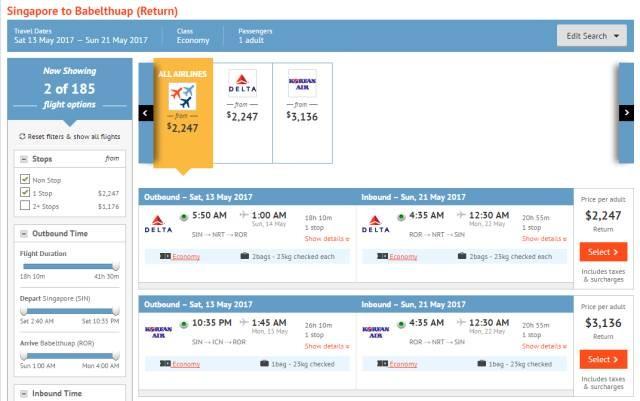This screenshot has width=640, height=401.
Task: Open Economy link on Korean Air inbound
Action: [x=403, y=364]
